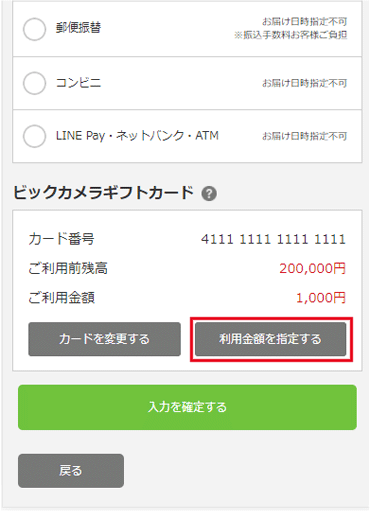The height and width of the screenshot is (511, 370).
Task: Click the 利用金額を指定する button
Action: click(x=271, y=339)
